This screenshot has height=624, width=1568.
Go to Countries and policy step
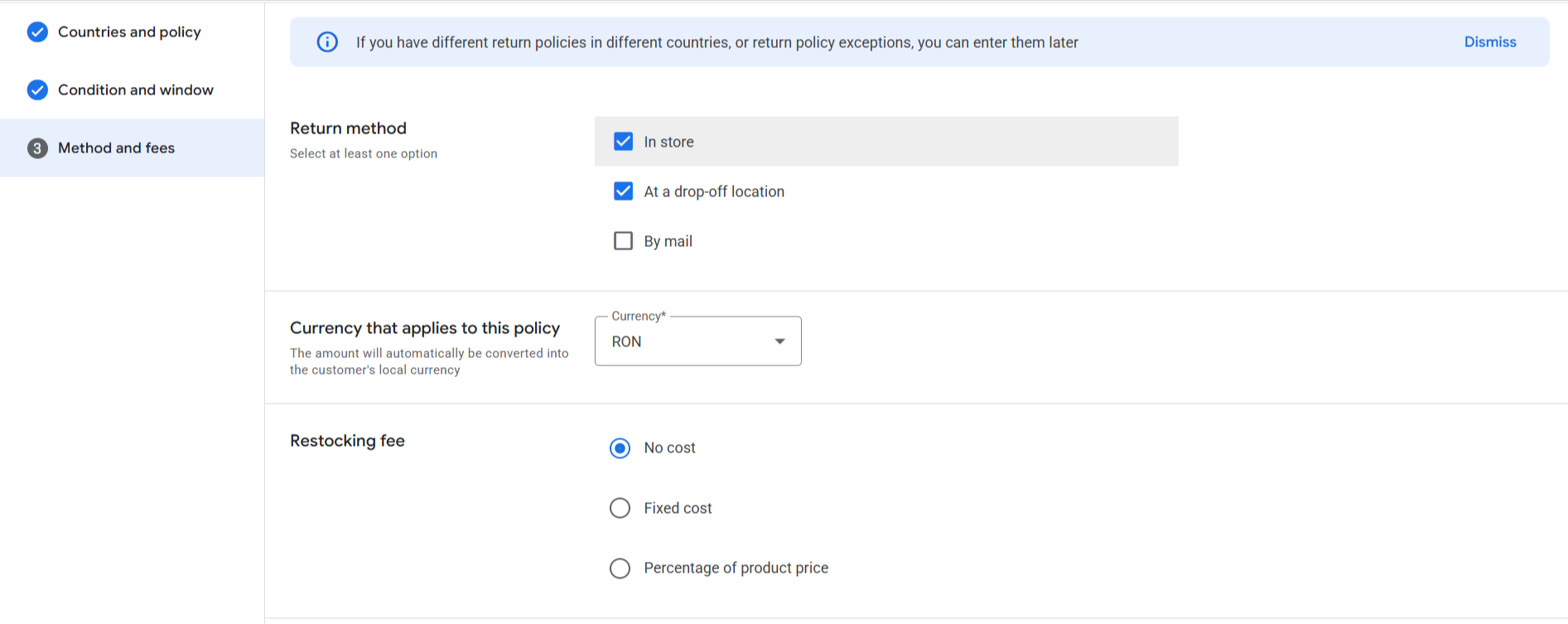click(129, 31)
